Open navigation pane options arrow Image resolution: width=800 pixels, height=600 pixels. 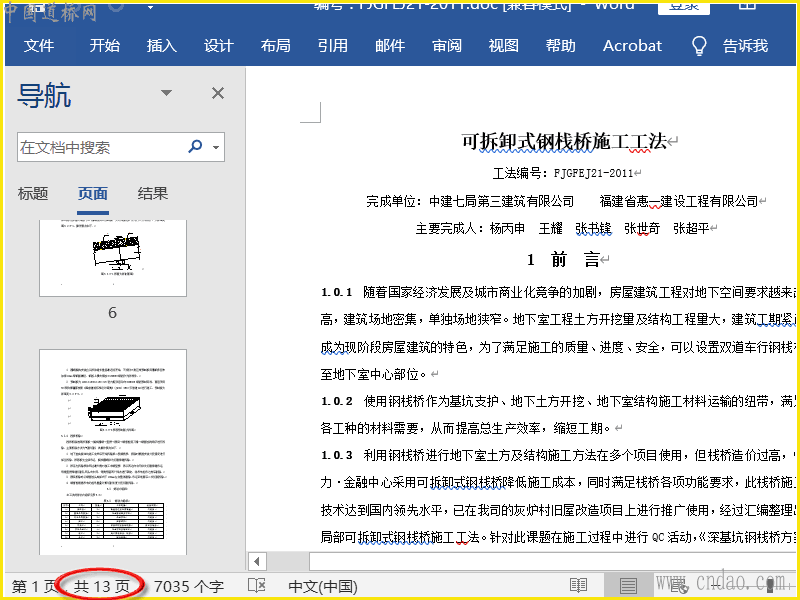[x=167, y=94]
